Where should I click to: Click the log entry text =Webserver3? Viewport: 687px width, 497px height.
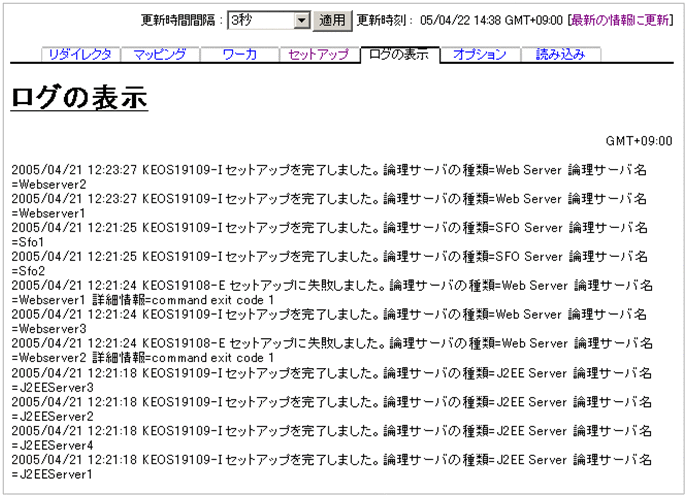click(x=49, y=329)
